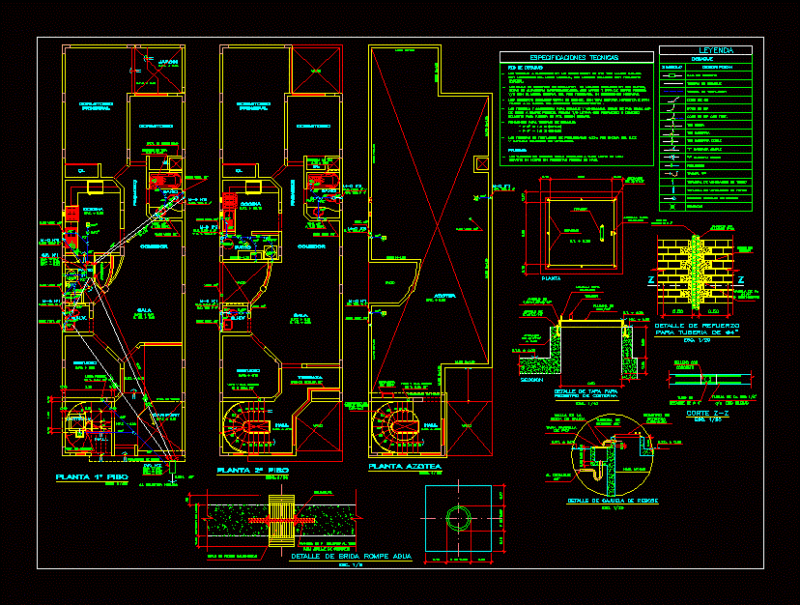Select the 'COMEDOR' label in second floor plan
The width and height of the screenshot is (800, 605).
(311, 246)
